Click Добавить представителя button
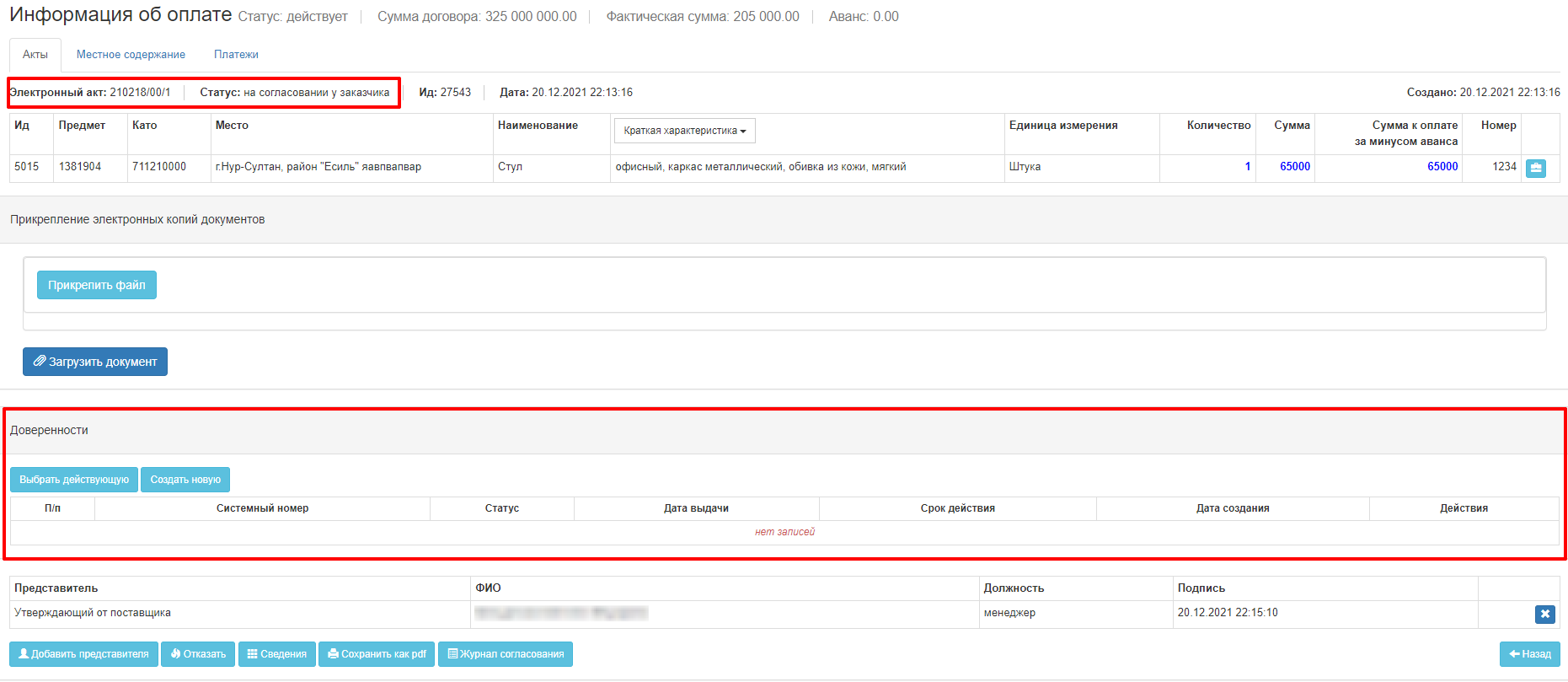 [x=83, y=654]
